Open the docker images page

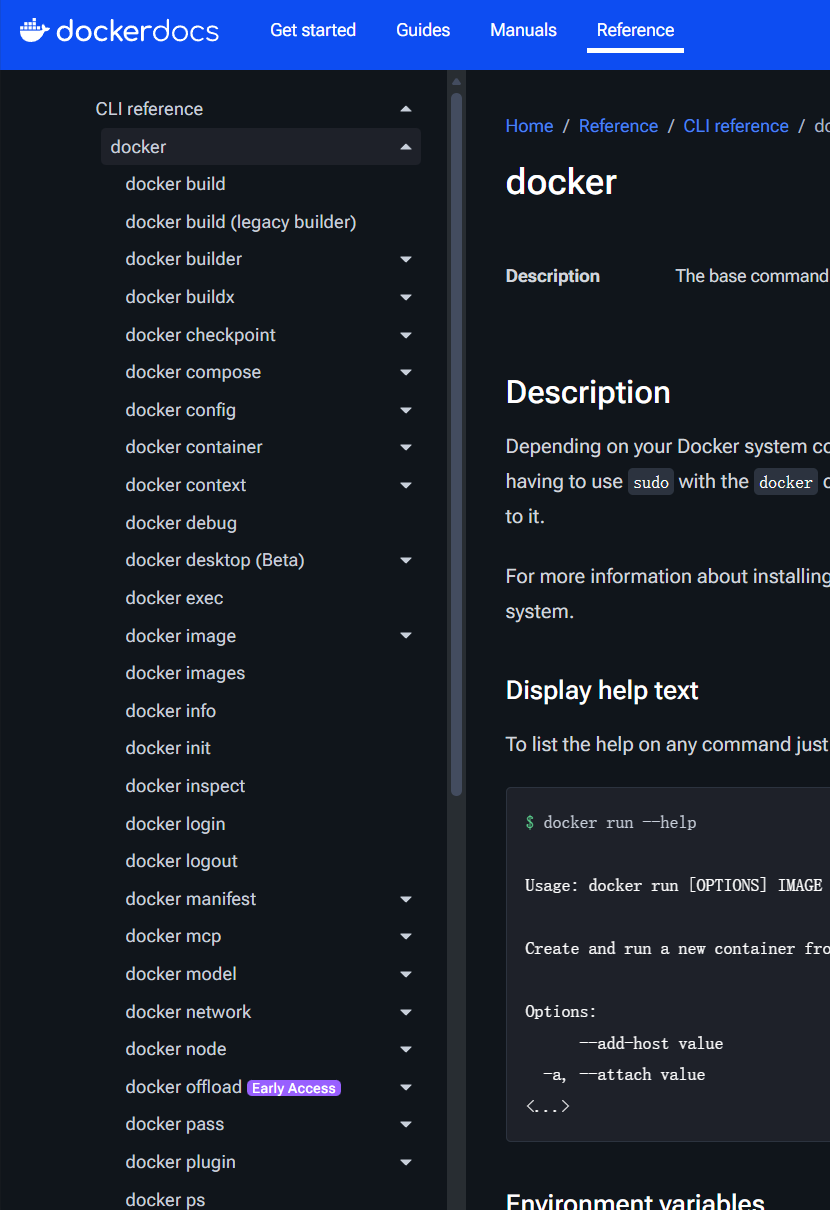[185, 673]
